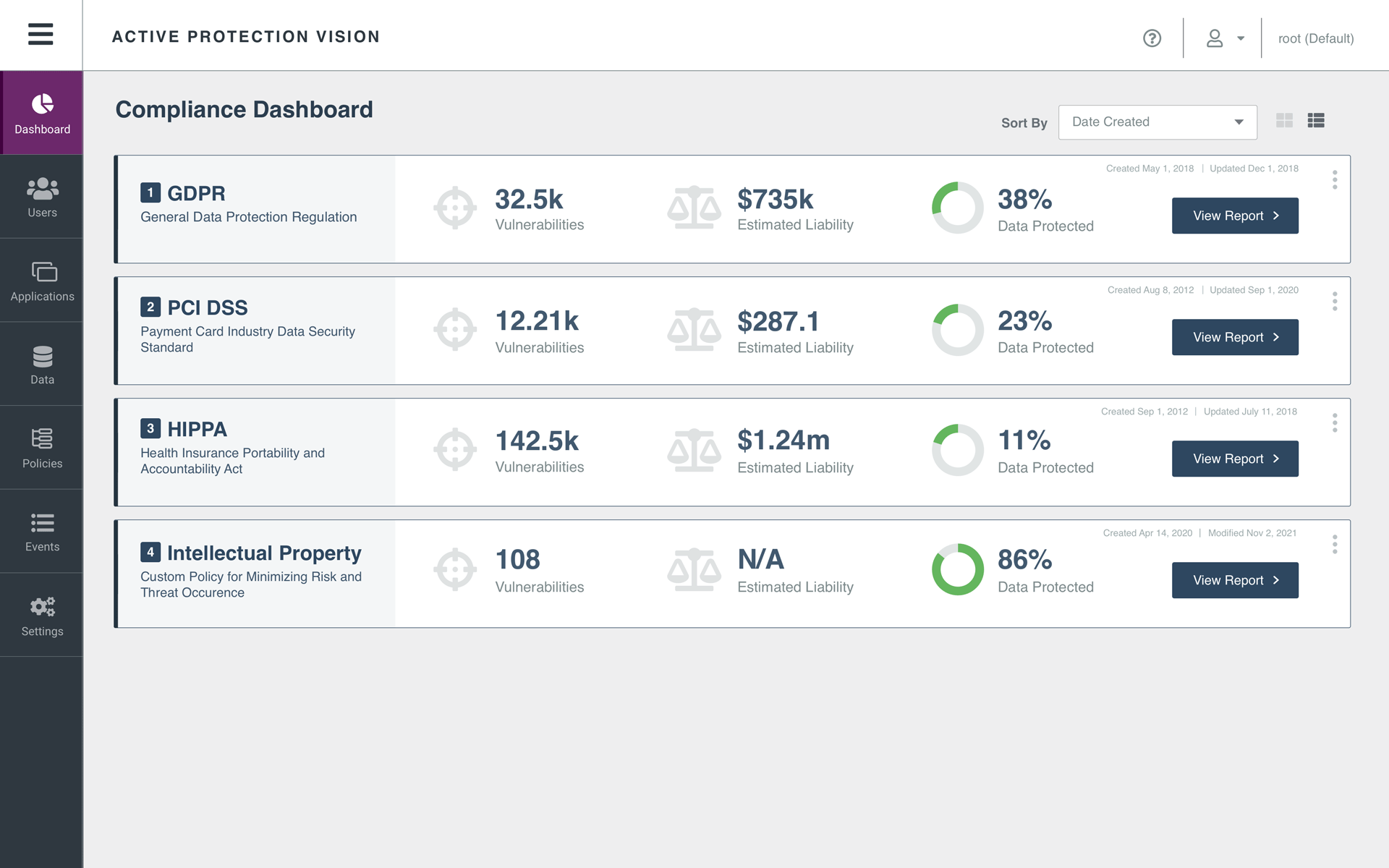The width and height of the screenshot is (1389, 868).
Task: Open the GDPR card more options menu
Action: tap(1335, 179)
